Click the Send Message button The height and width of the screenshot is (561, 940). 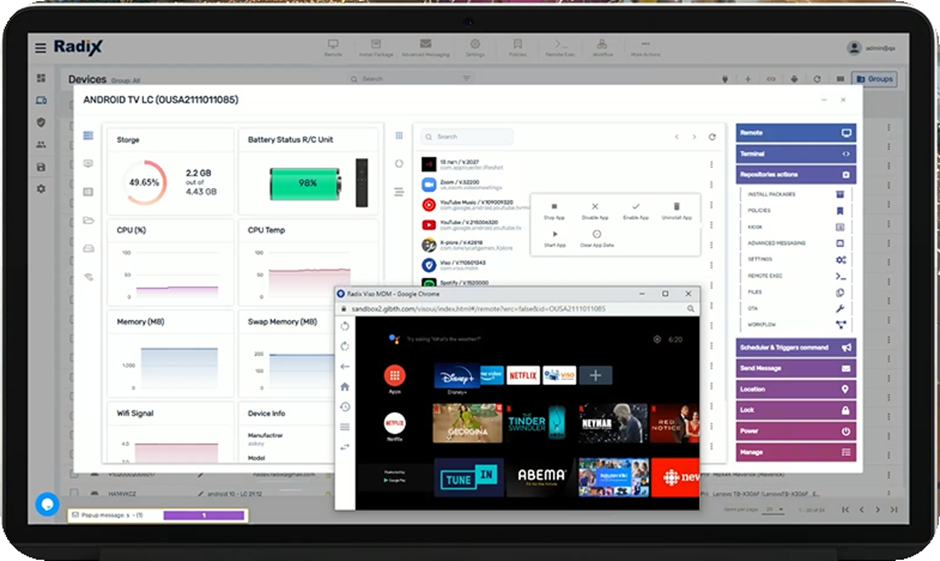pos(795,369)
